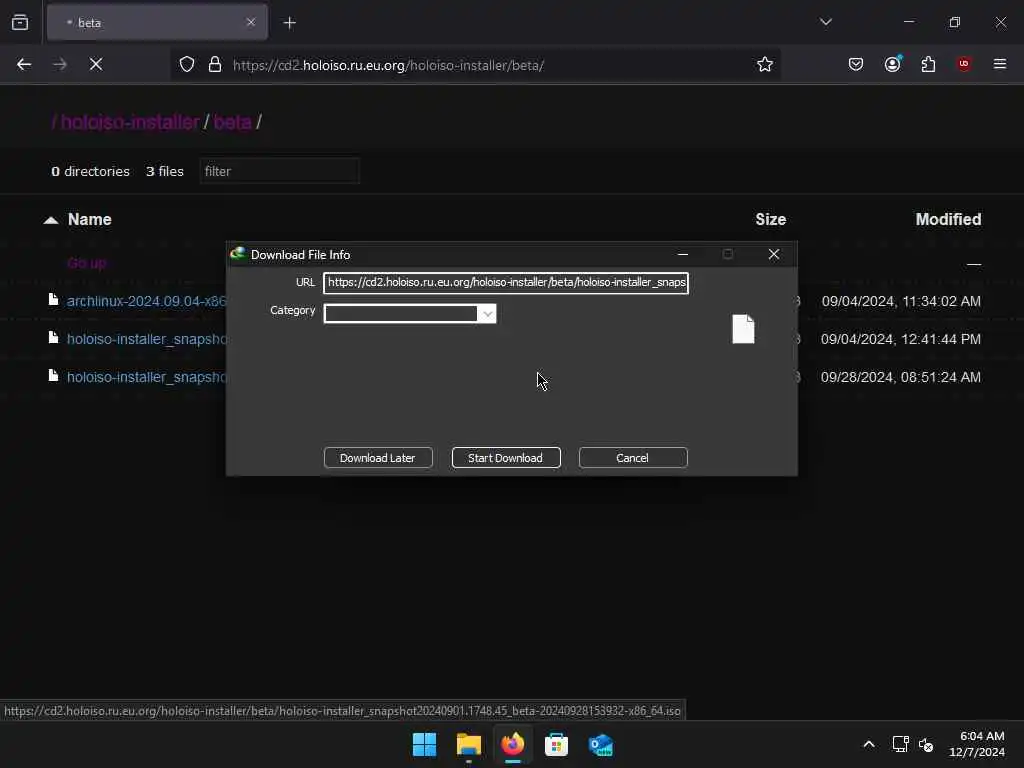
Task: Open File Explorer from the taskbar
Action: [469, 744]
